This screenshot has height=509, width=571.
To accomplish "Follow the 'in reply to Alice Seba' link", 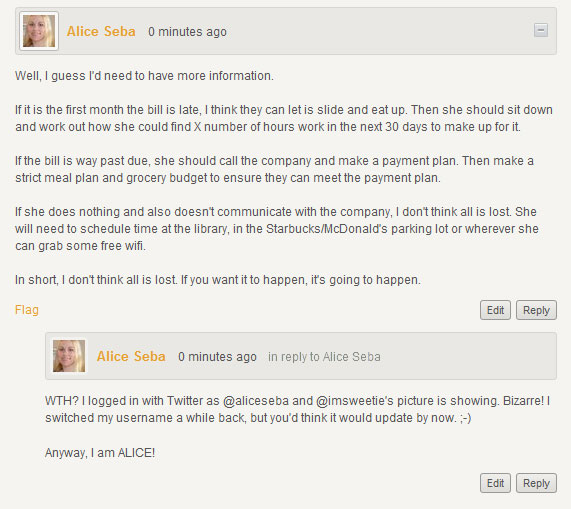I will [x=324, y=357].
